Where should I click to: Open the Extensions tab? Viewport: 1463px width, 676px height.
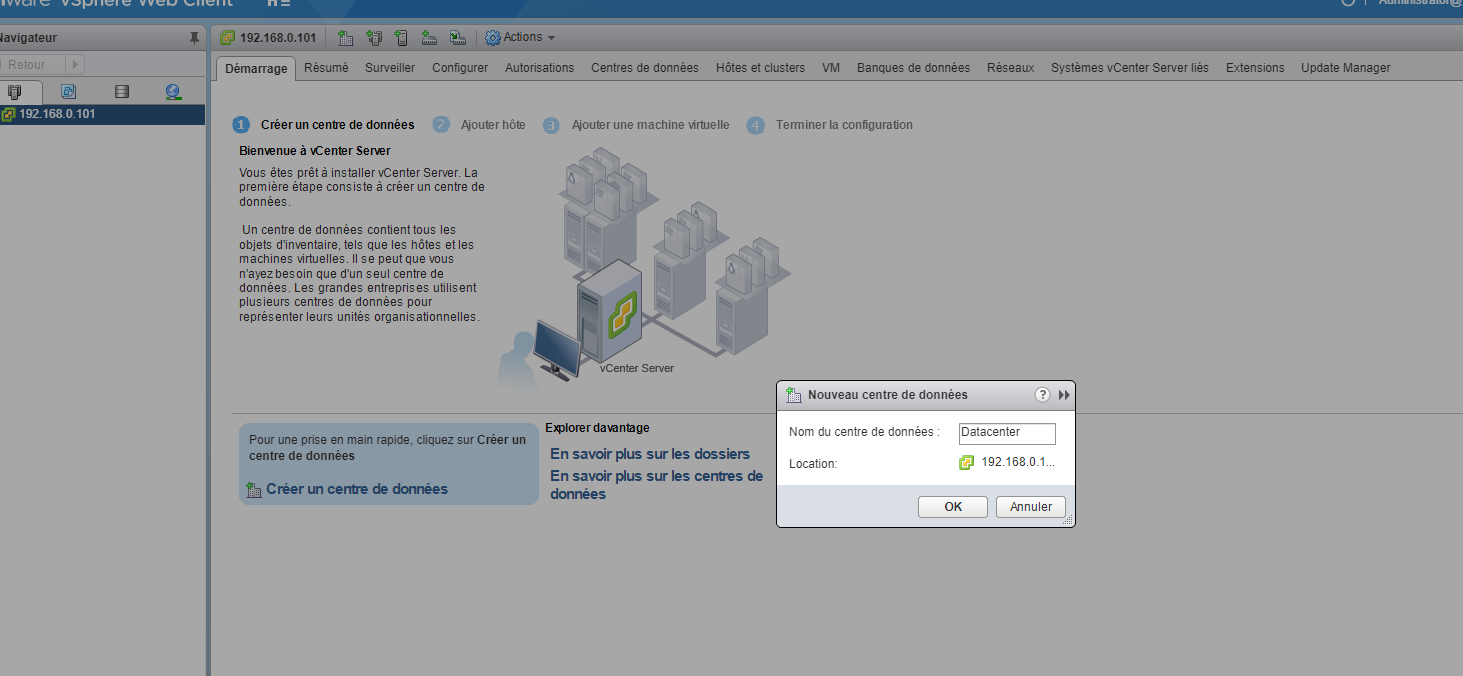[x=1255, y=68]
